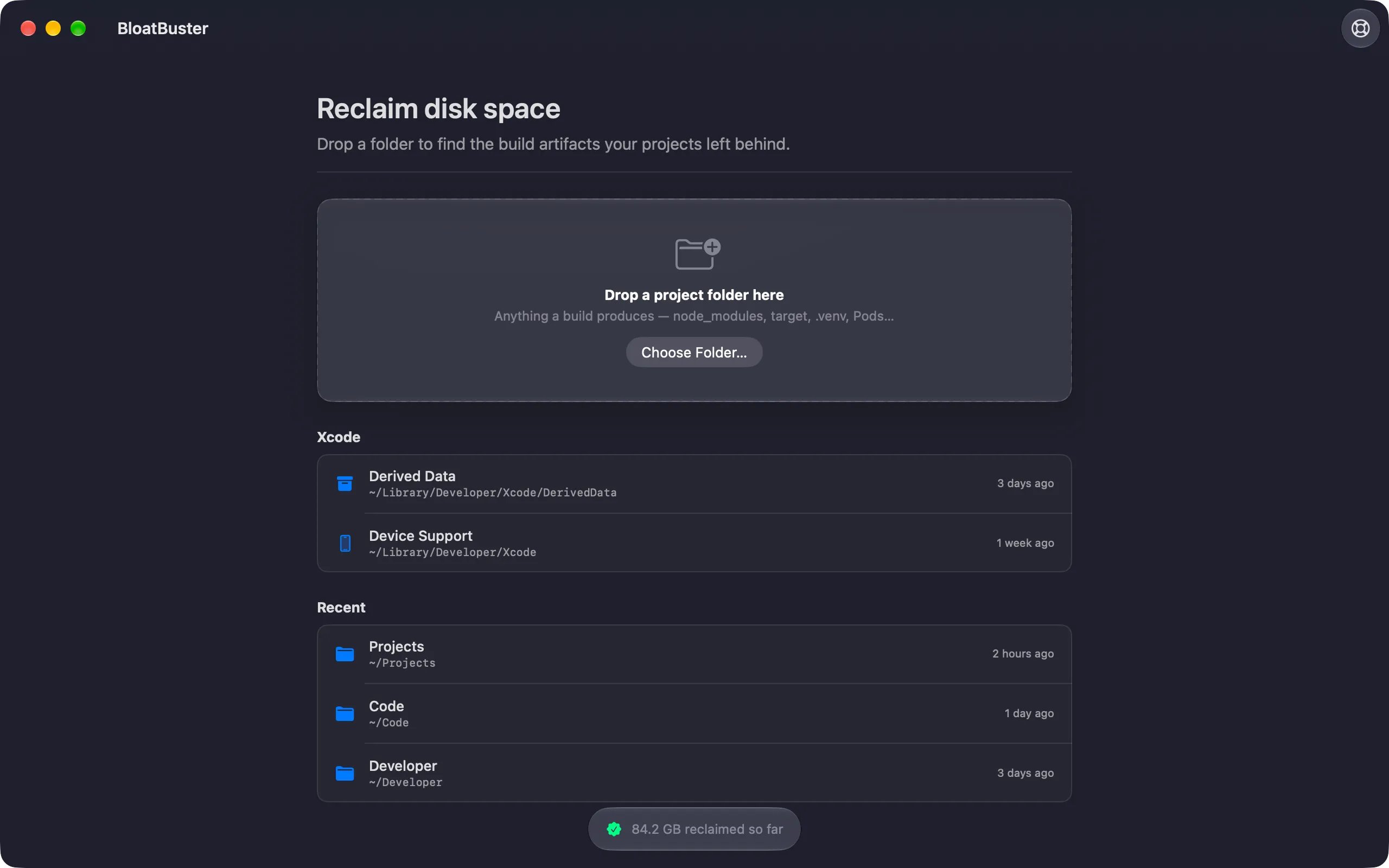Image resolution: width=1389 pixels, height=868 pixels.
Task: Click the green checkmark seal icon
Action: coord(614,829)
